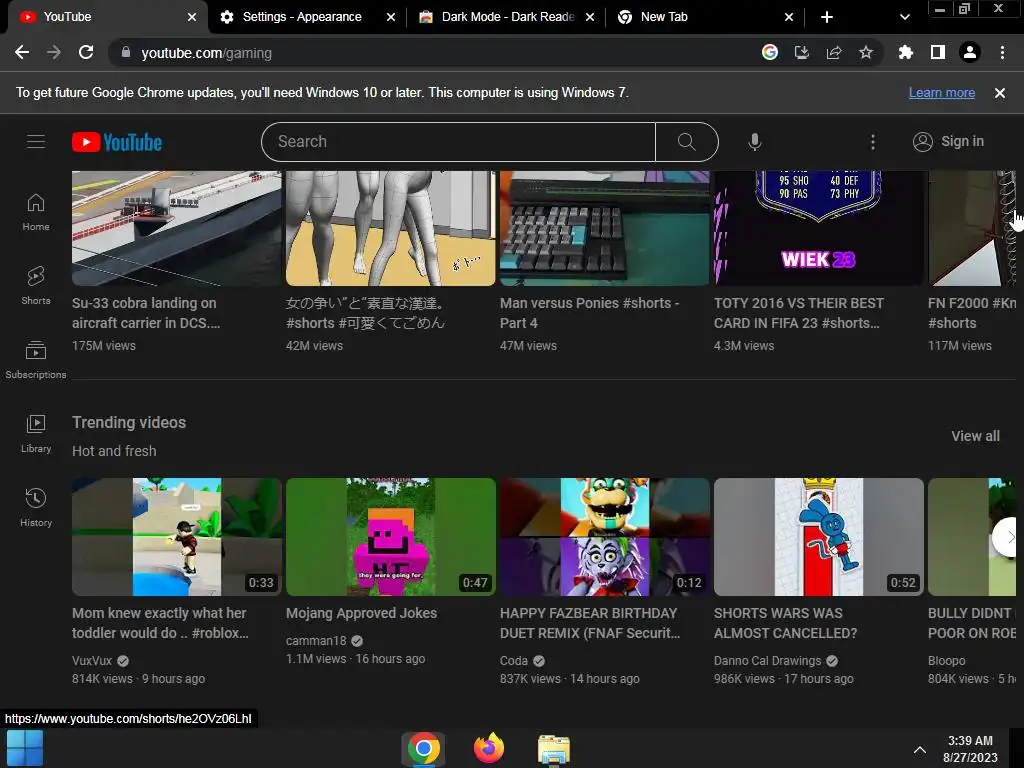This screenshot has height=768, width=1024.
Task: Click the browser forward arrow
Action: (x=54, y=53)
